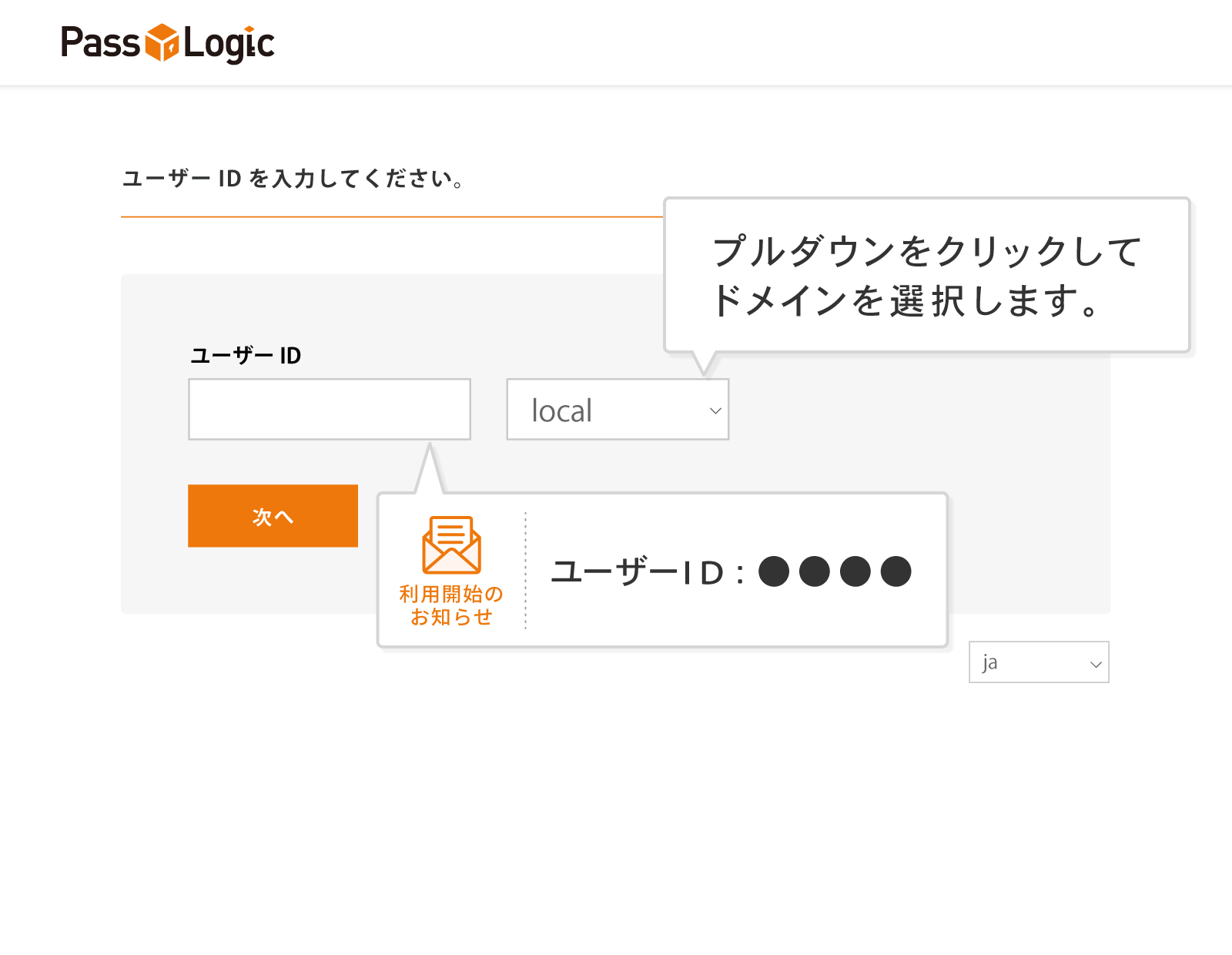Click the プルダウンをクリックして tooltip text
This screenshot has height=955, width=1232.
point(926,251)
